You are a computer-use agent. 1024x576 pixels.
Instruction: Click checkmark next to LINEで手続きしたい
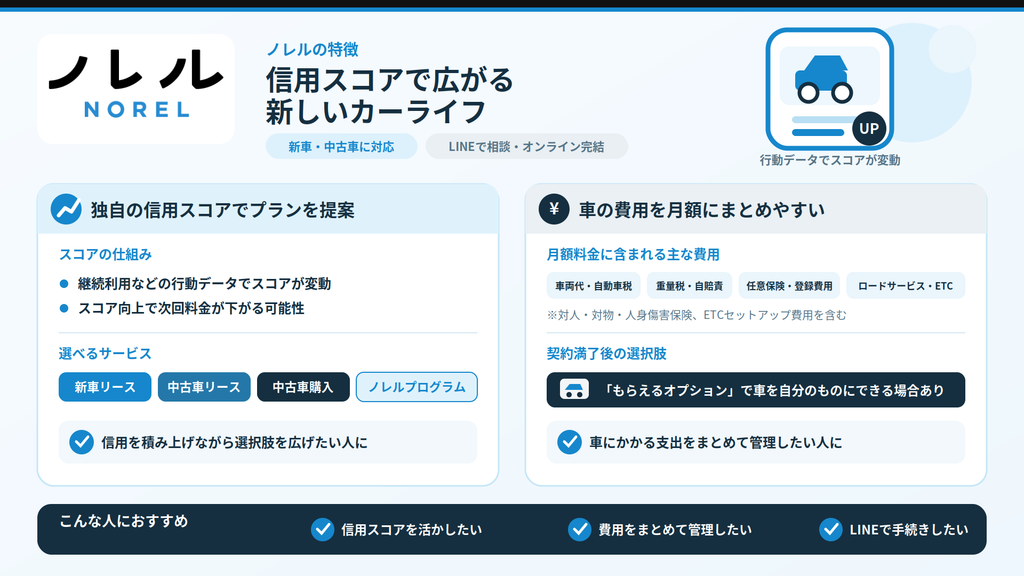pos(831,529)
